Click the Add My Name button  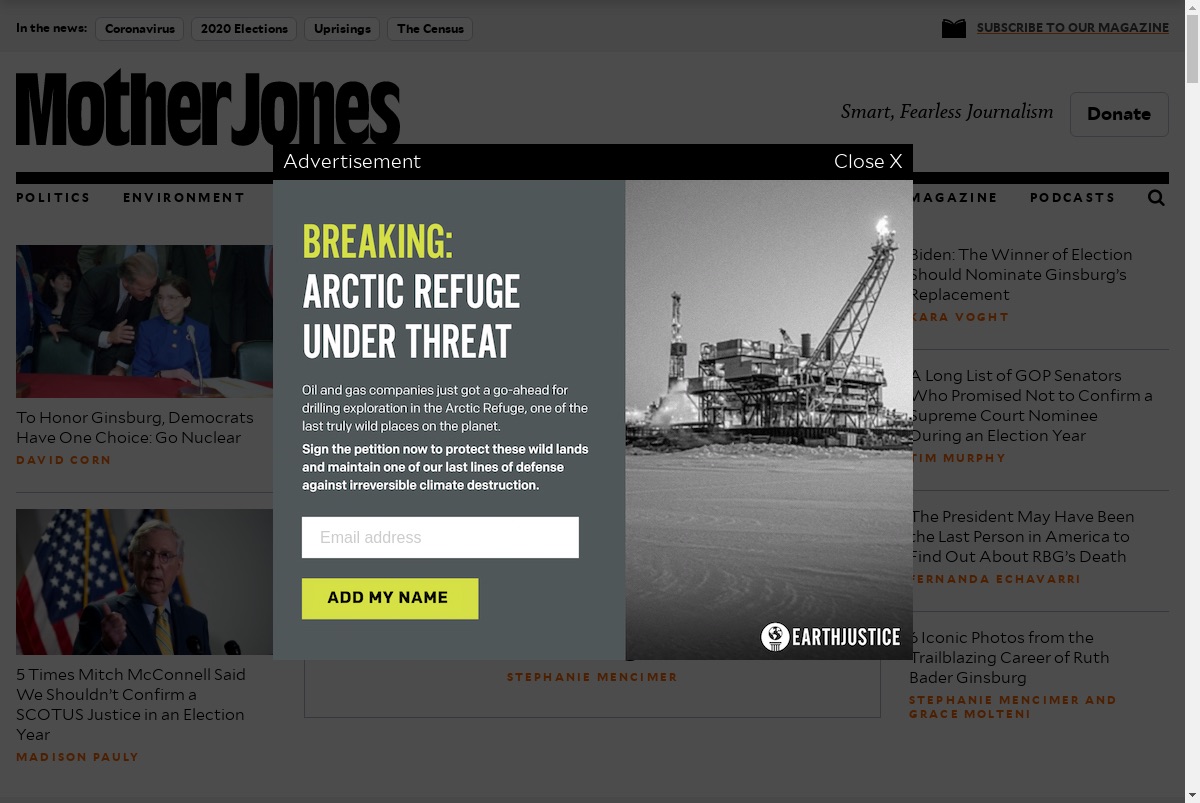pyautogui.click(x=390, y=598)
